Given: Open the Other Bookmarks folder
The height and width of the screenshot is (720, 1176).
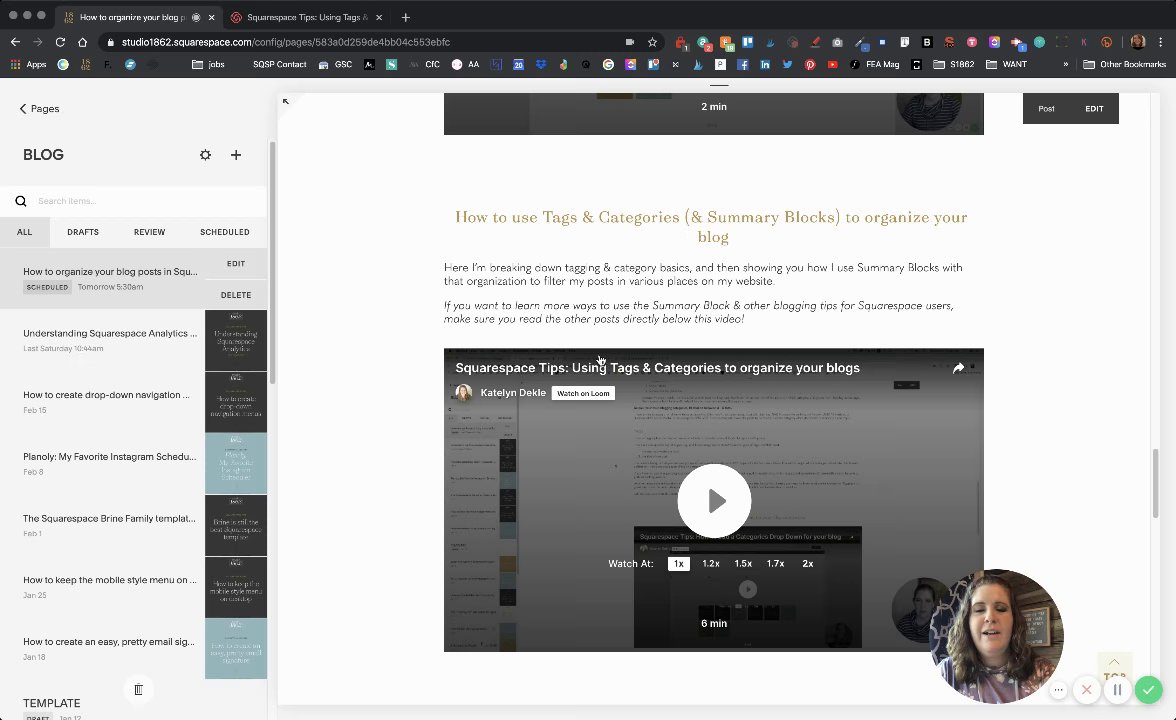Looking at the screenshot, I should pyautogui.click(x=1124, y=64).
